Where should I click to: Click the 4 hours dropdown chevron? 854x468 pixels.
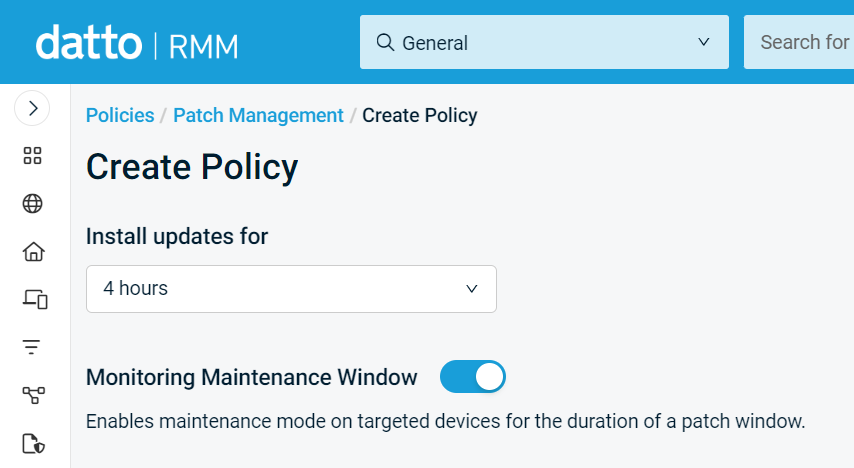pos(472,289)
